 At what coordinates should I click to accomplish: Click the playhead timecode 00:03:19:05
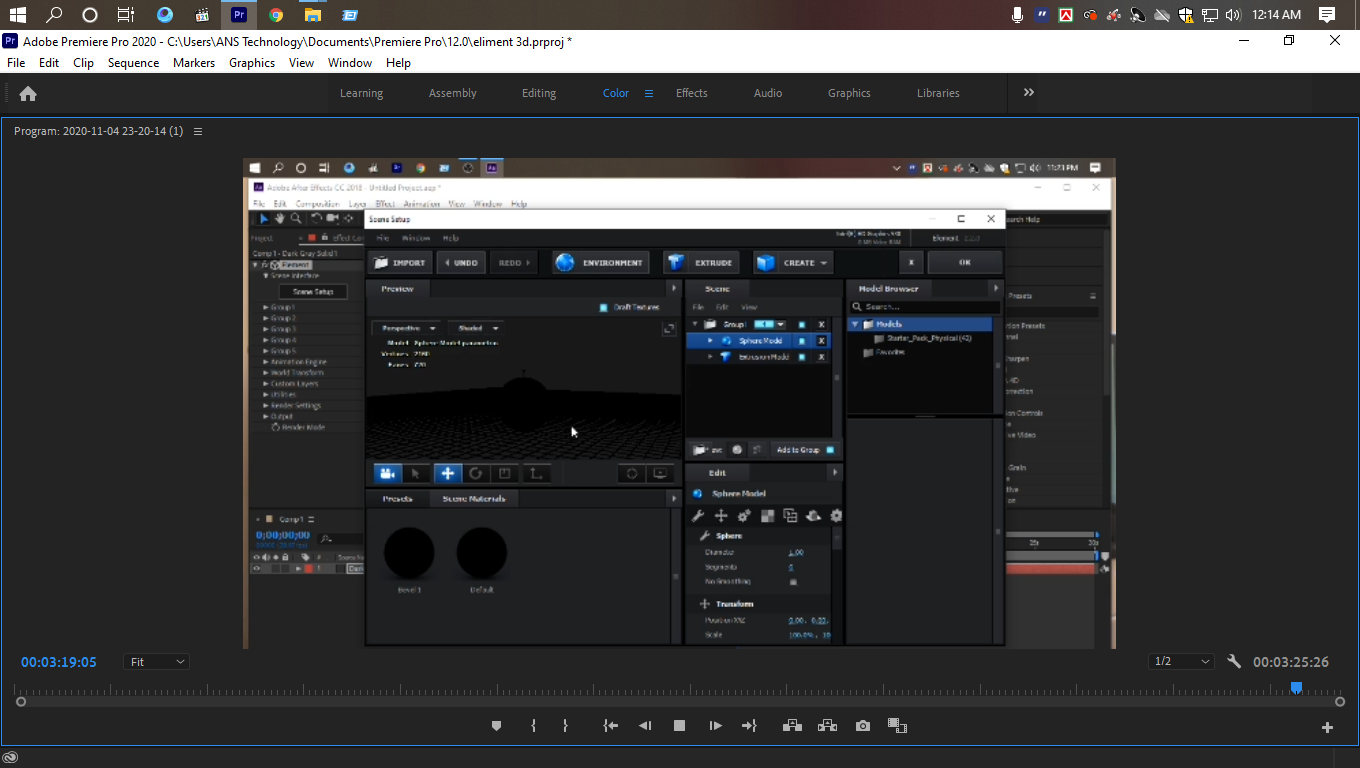[x=59, y=662]
